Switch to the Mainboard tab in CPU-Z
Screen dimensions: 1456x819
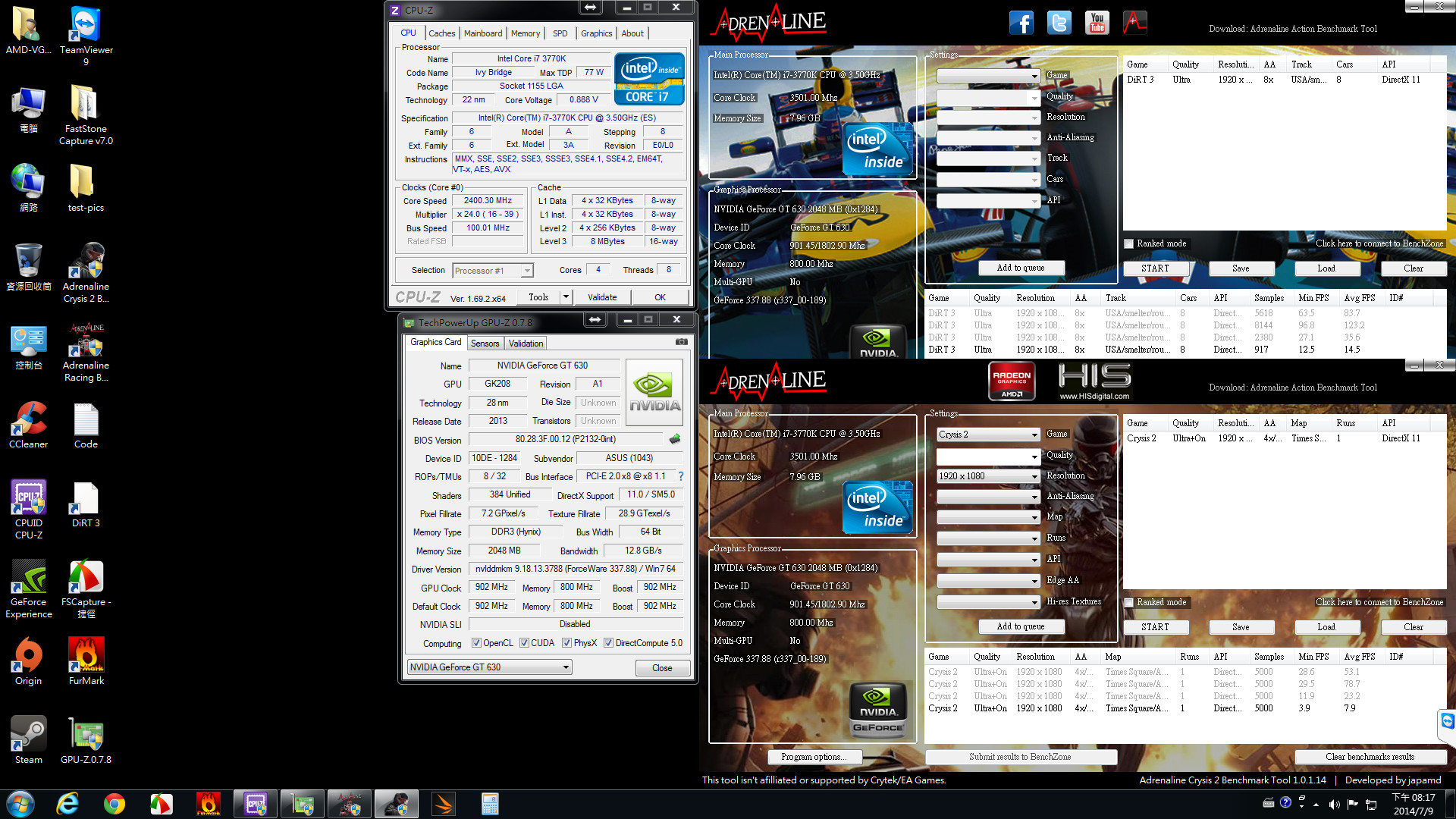tap(482, 33)
